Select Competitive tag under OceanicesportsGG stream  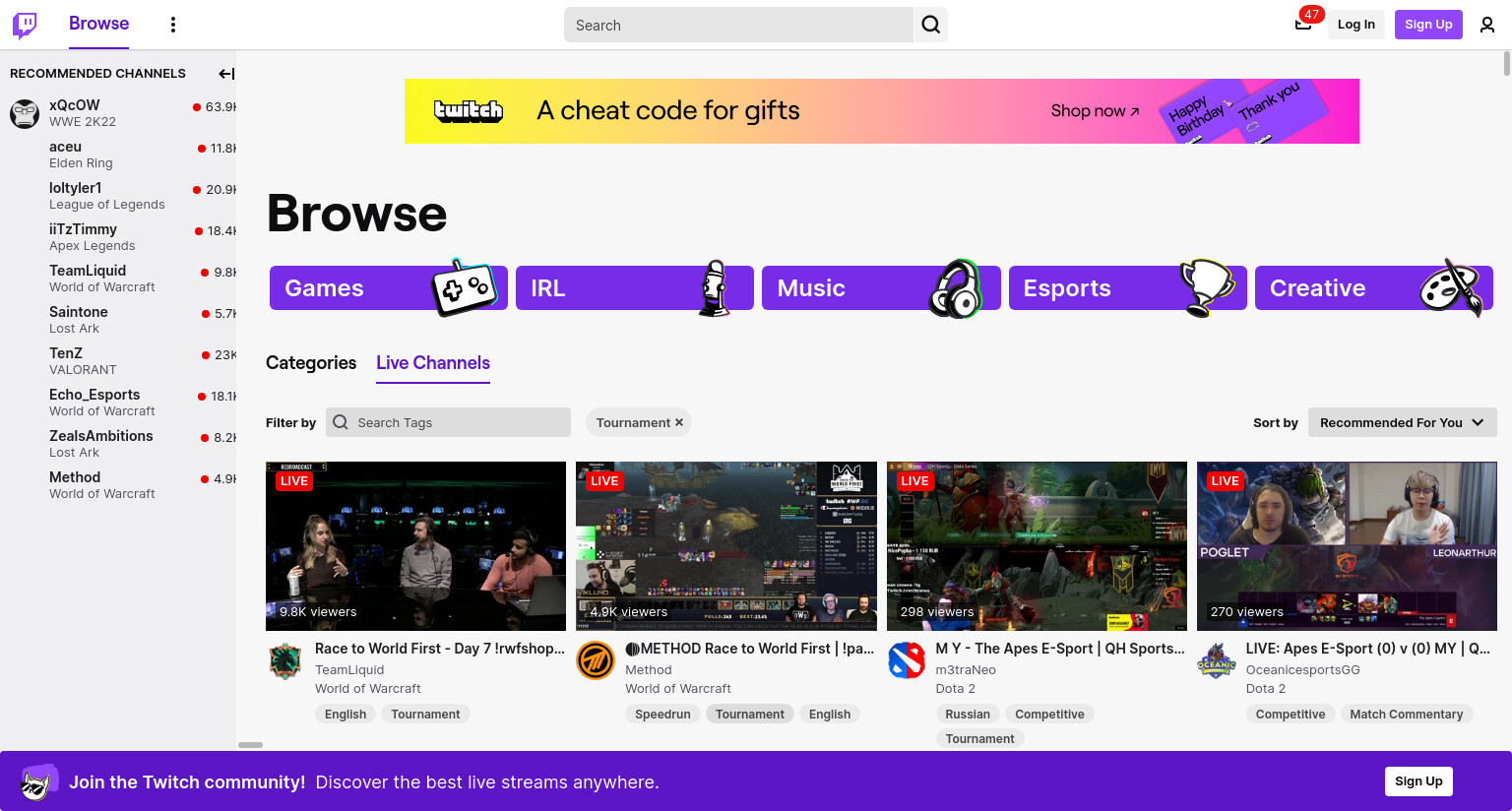(1290, 715)
